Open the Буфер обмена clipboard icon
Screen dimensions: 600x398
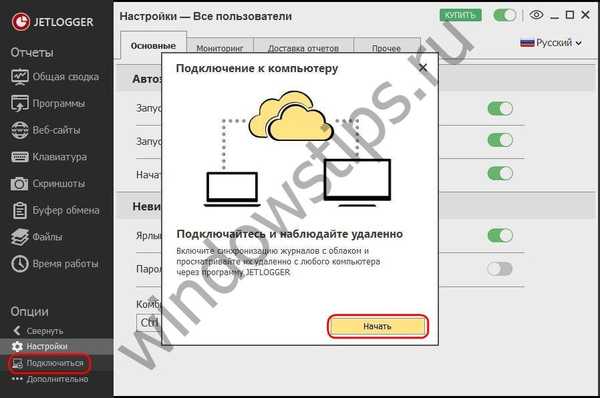20,210
